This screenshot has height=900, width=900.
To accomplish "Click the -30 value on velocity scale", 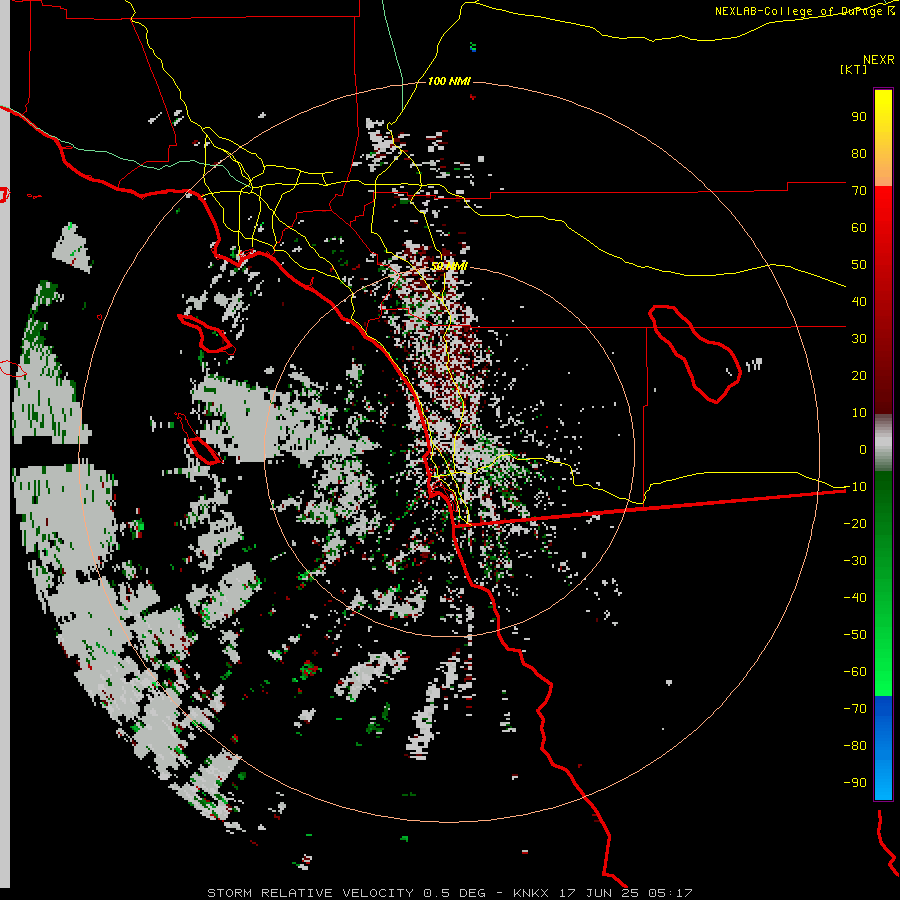I will 855,561.
